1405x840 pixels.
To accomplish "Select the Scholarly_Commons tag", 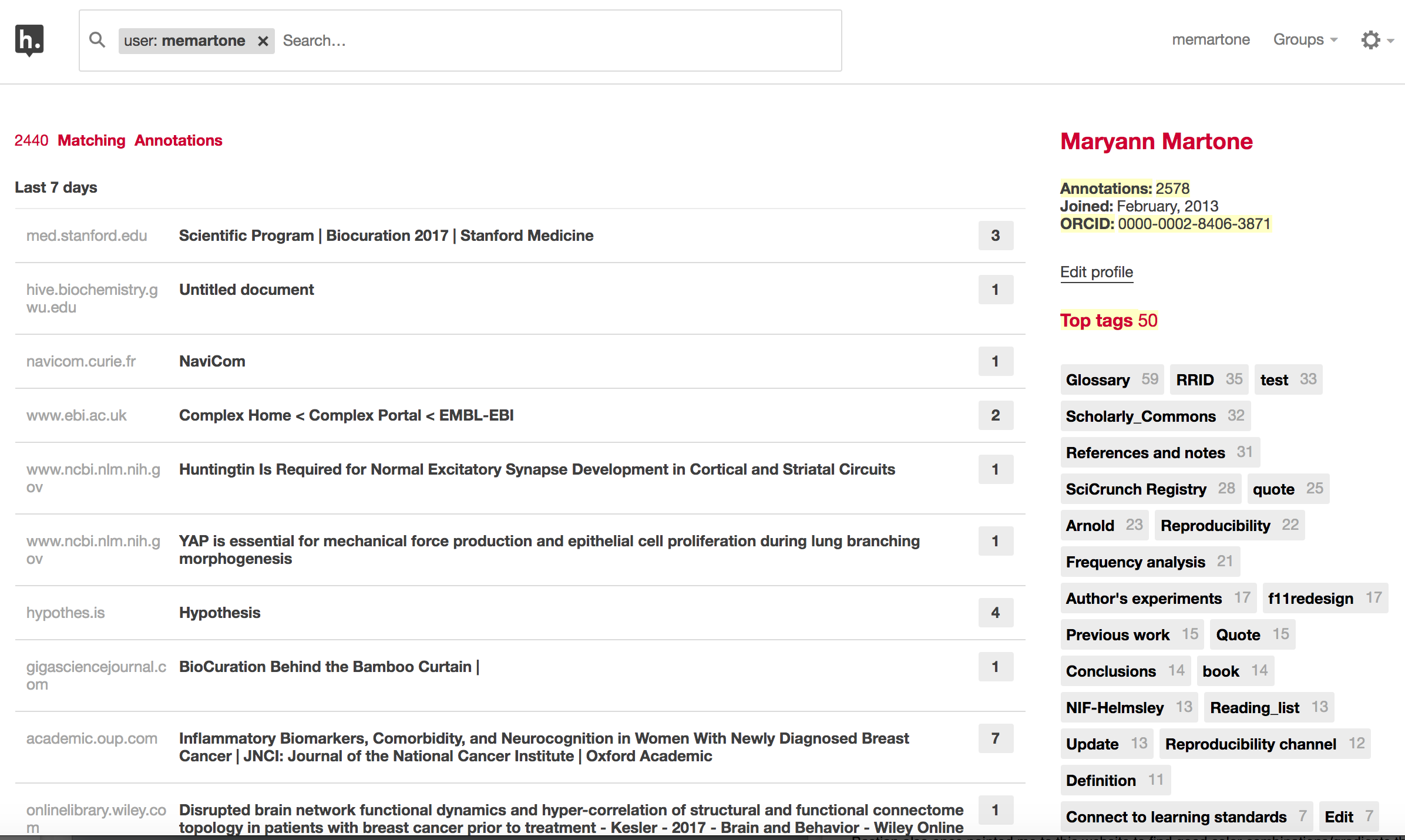I will (x=1155, y=416).
